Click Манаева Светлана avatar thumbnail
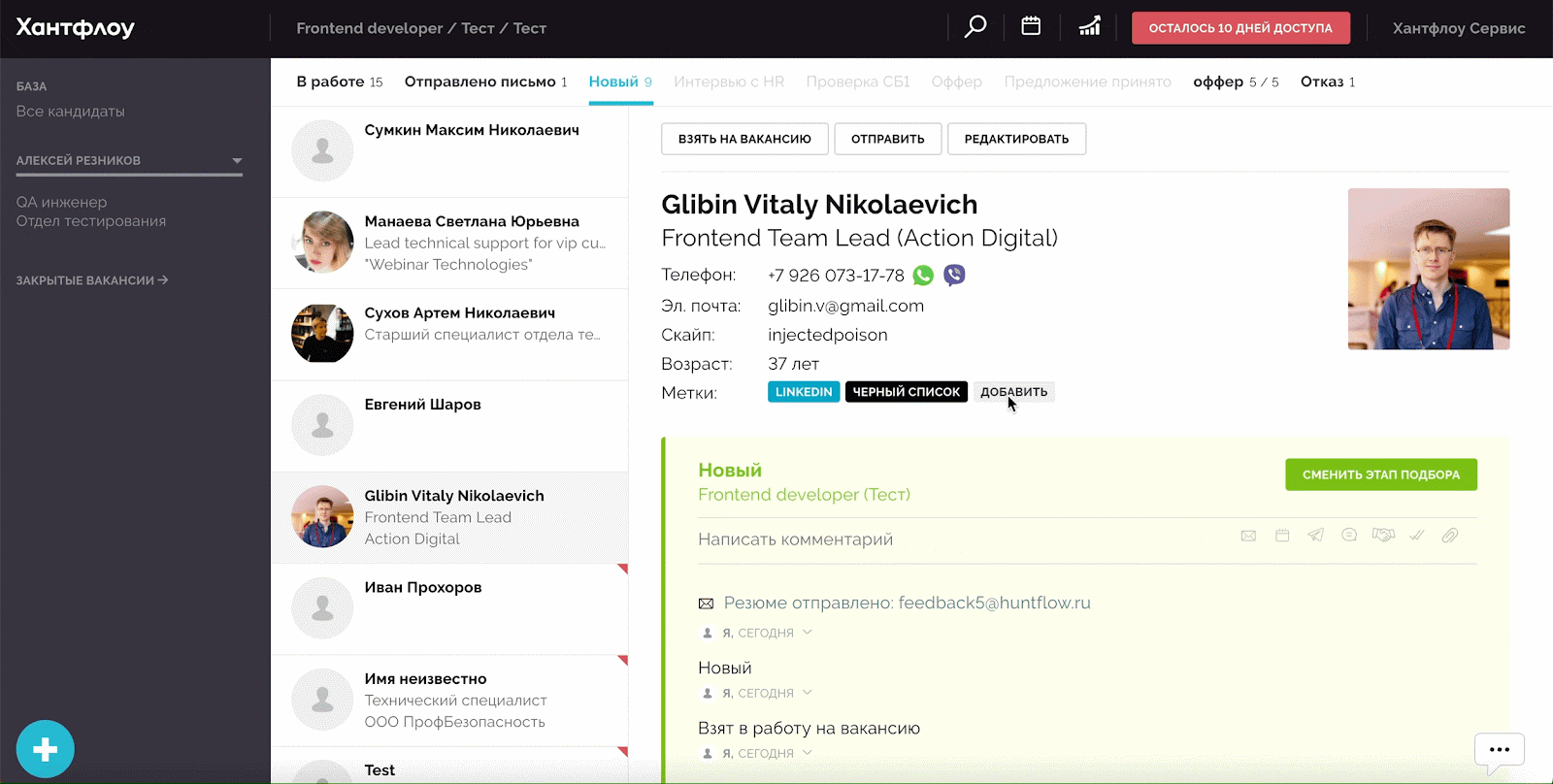Screen dimensions: 1553x784 322,242
